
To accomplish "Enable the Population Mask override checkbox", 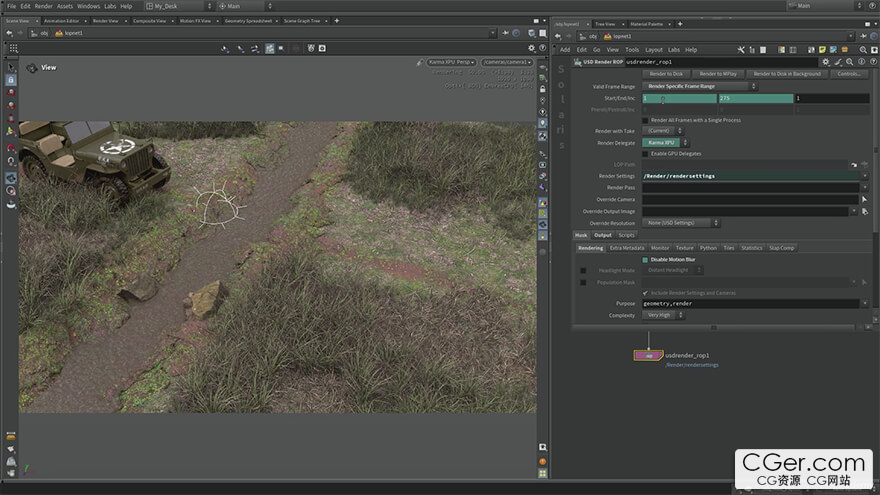I will [x=583, y=282].
